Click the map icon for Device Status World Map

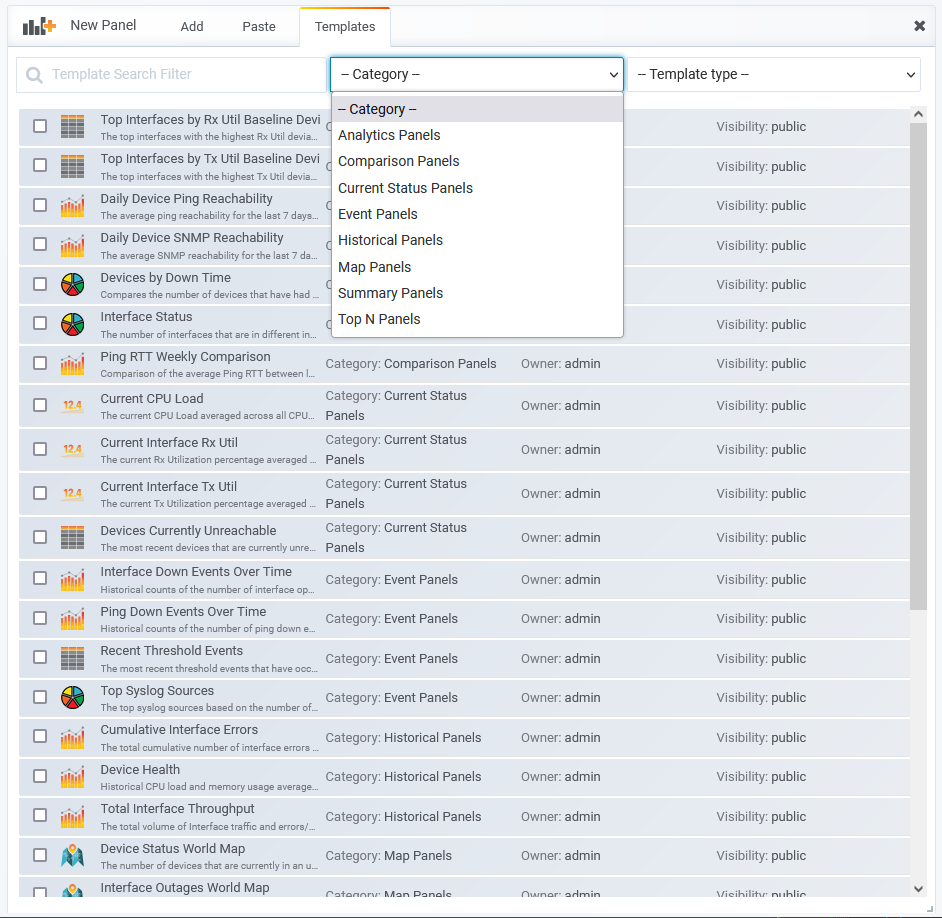point(72,855)
